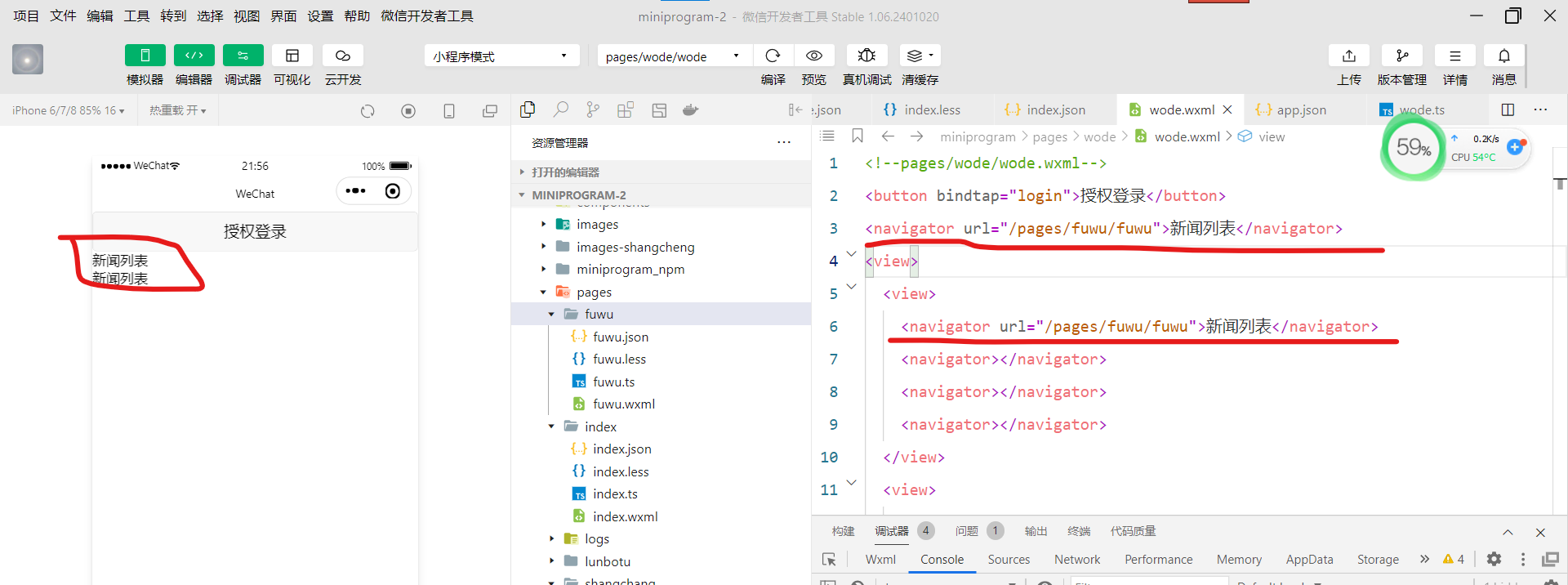Toggle the Simulator (模拟器) panel

(x=145, y=56)
